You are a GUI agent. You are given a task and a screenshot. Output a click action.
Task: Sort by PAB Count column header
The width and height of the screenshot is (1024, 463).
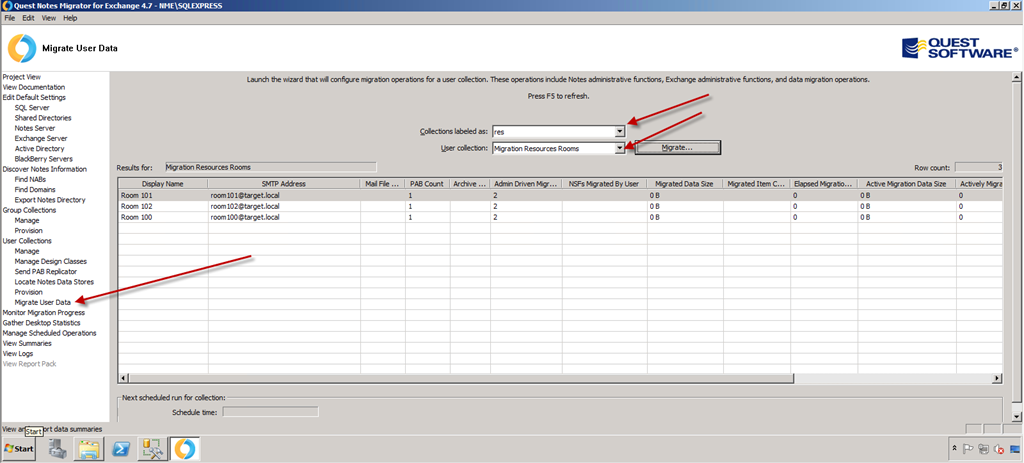(427, 184)
